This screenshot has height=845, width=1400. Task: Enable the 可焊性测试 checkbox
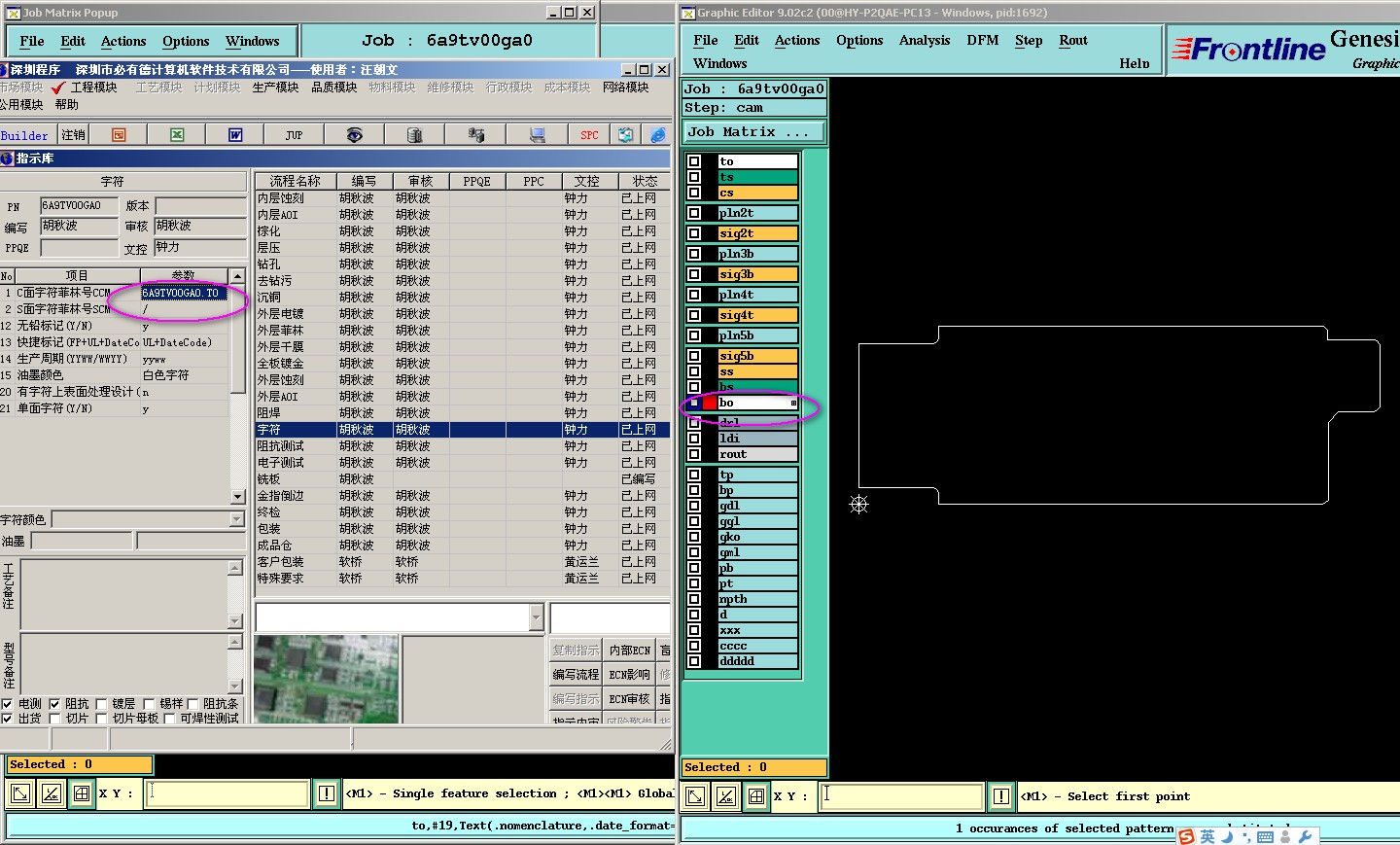[x=169, y=719]
